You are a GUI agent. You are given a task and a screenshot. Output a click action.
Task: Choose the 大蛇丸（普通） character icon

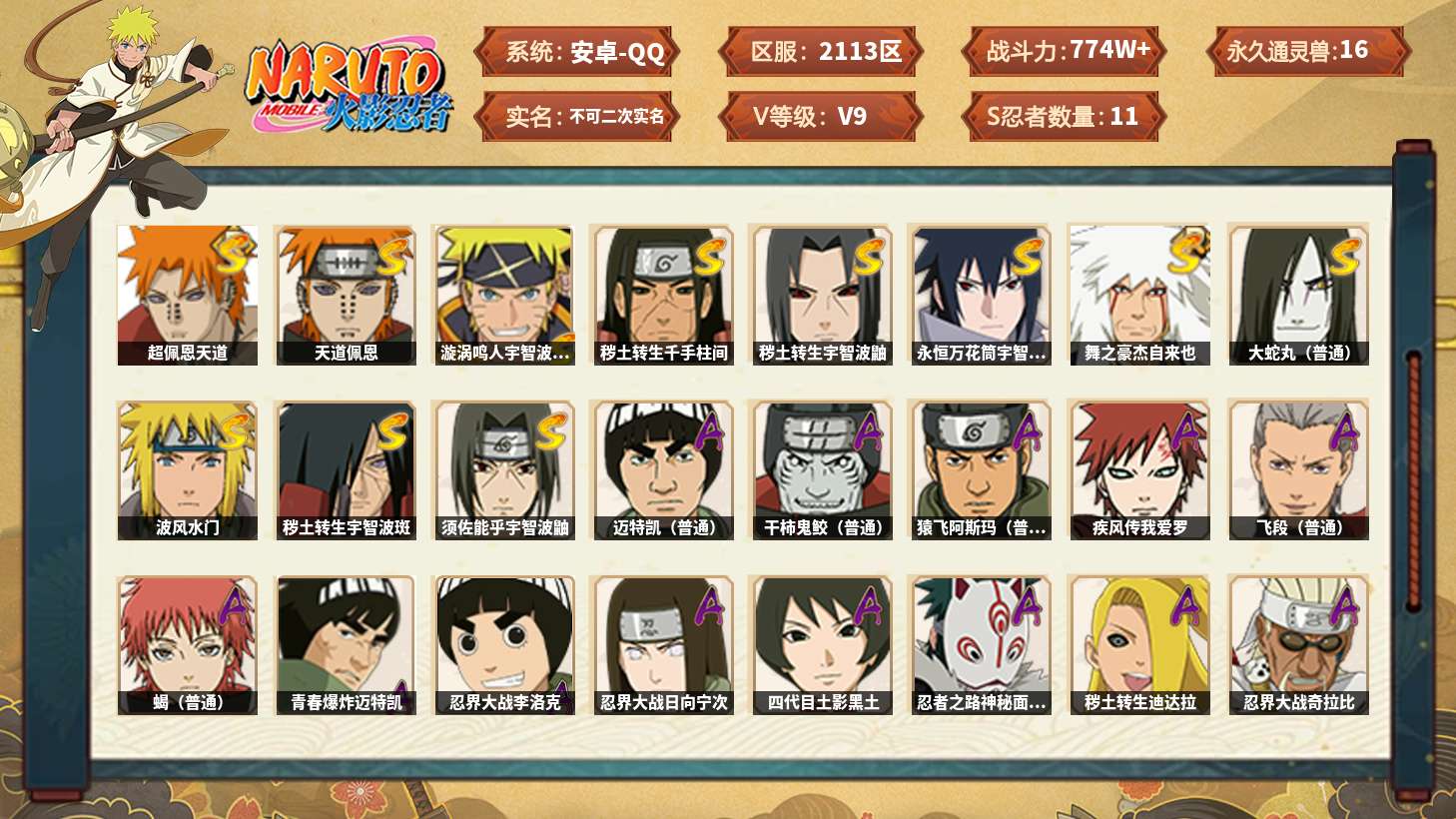click(1298, 295)
